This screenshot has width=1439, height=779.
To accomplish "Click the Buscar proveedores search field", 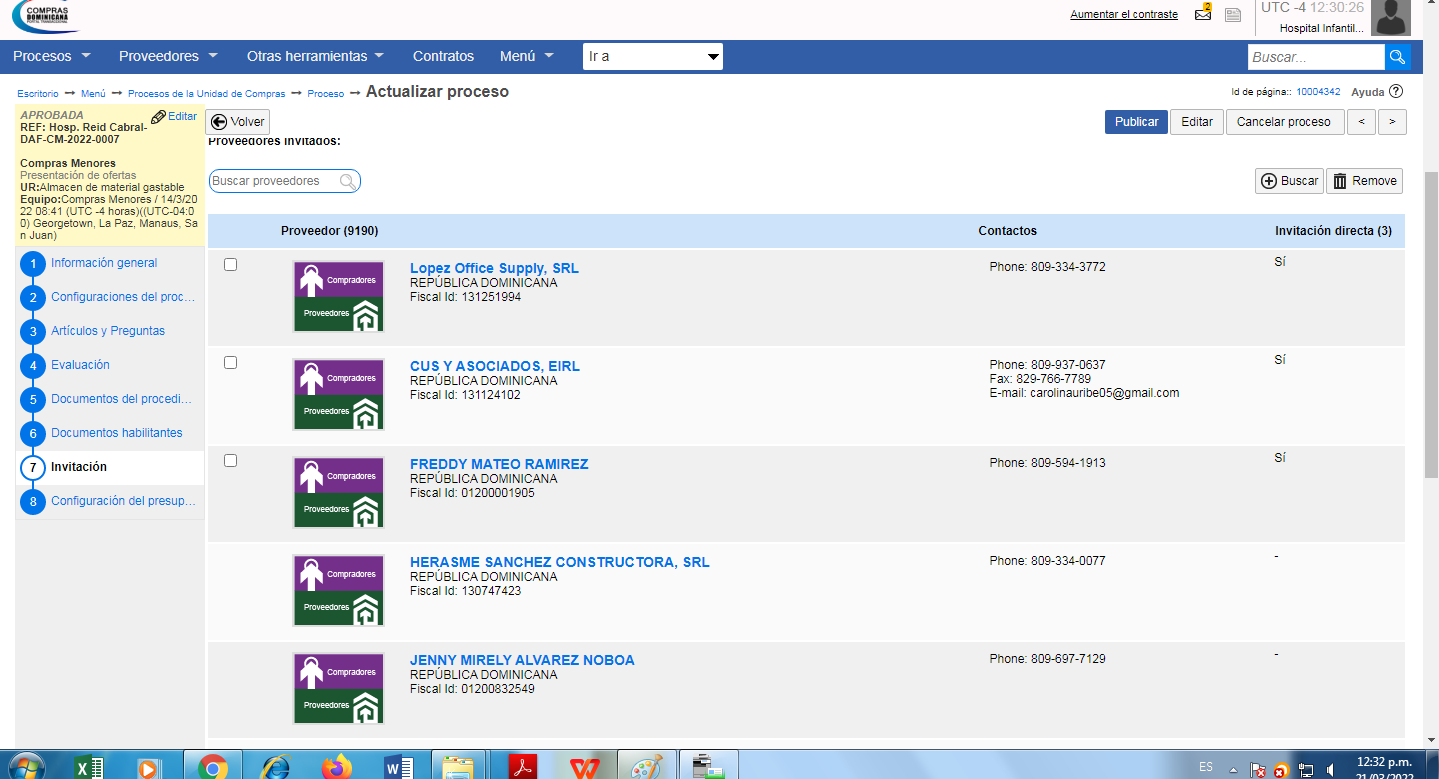I will (275, 181).
